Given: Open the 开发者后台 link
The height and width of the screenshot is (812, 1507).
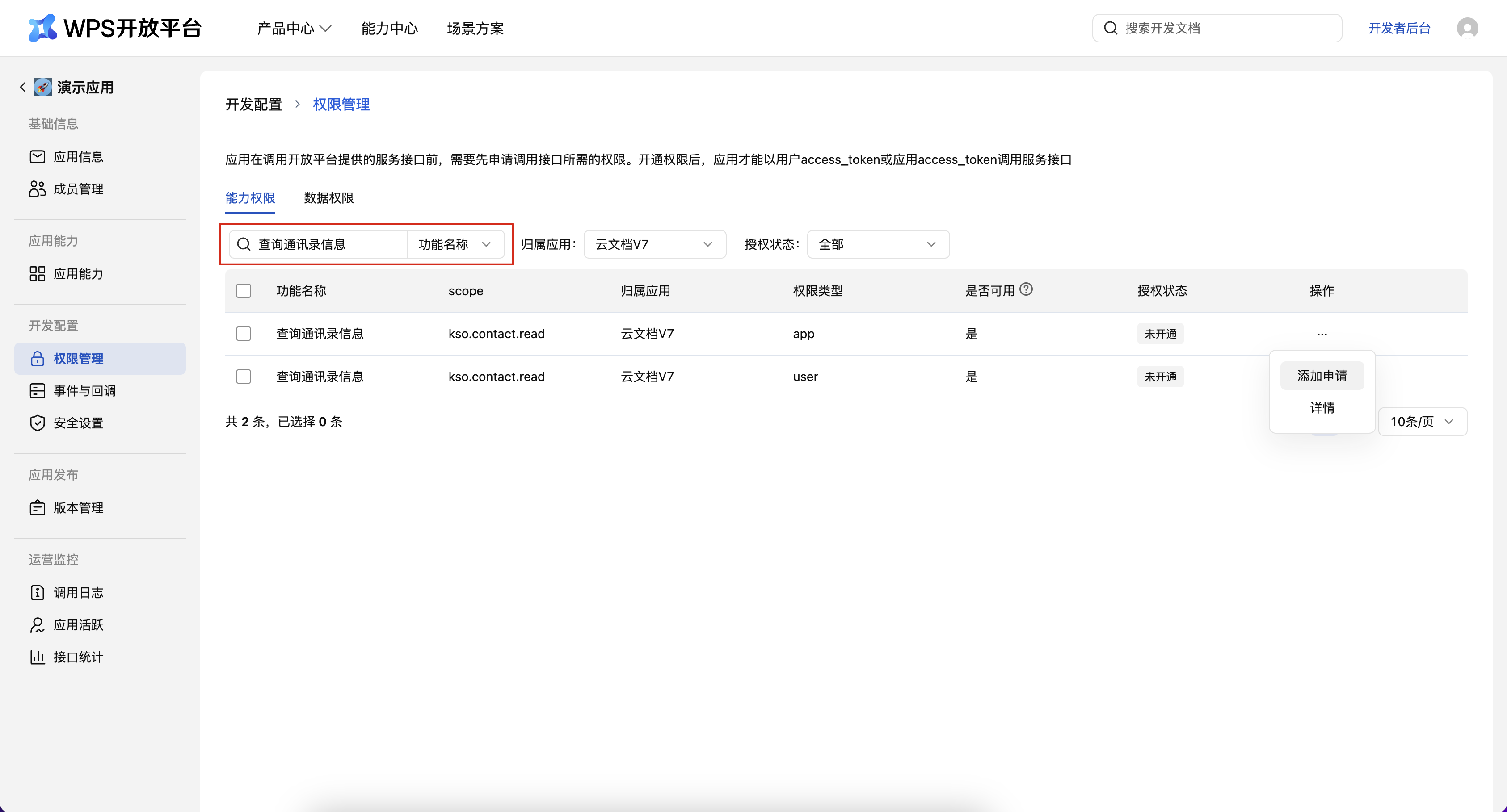Looking at the screenshot, I should pyautogui.click(x=1399, y=28).
